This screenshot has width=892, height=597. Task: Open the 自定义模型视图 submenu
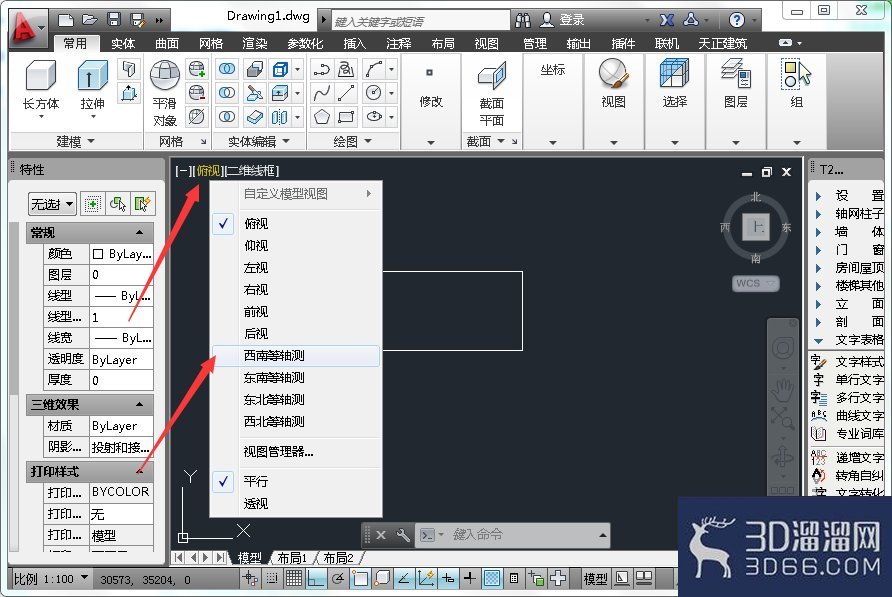click(x=296, y=194)
